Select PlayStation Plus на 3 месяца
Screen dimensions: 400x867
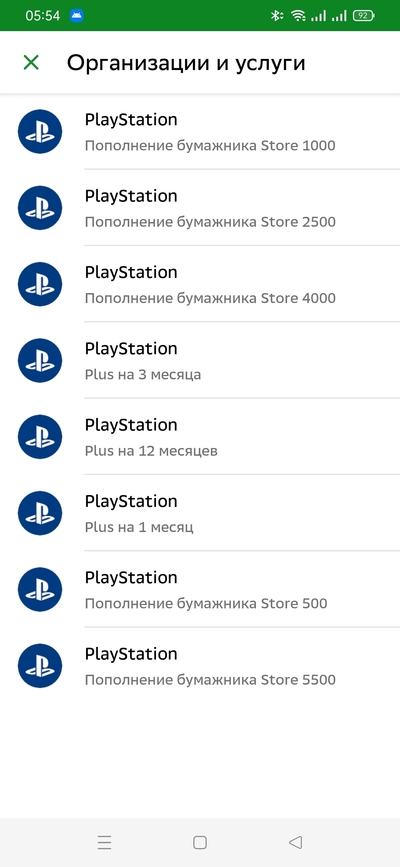[200, 361]
